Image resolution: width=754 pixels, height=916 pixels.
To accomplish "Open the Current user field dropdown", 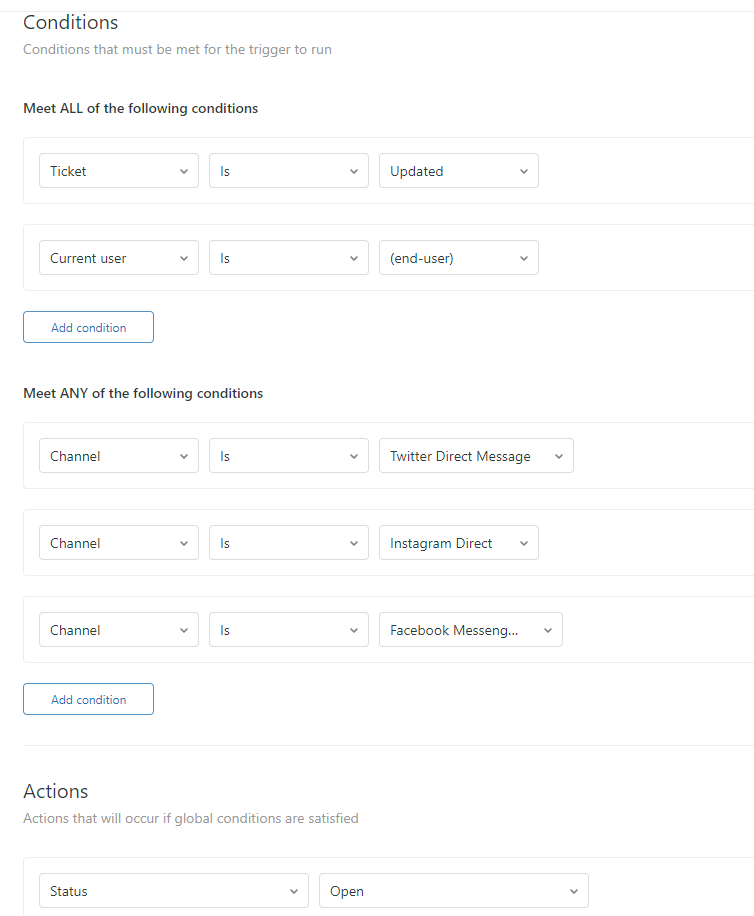I will tap(118, 258).
